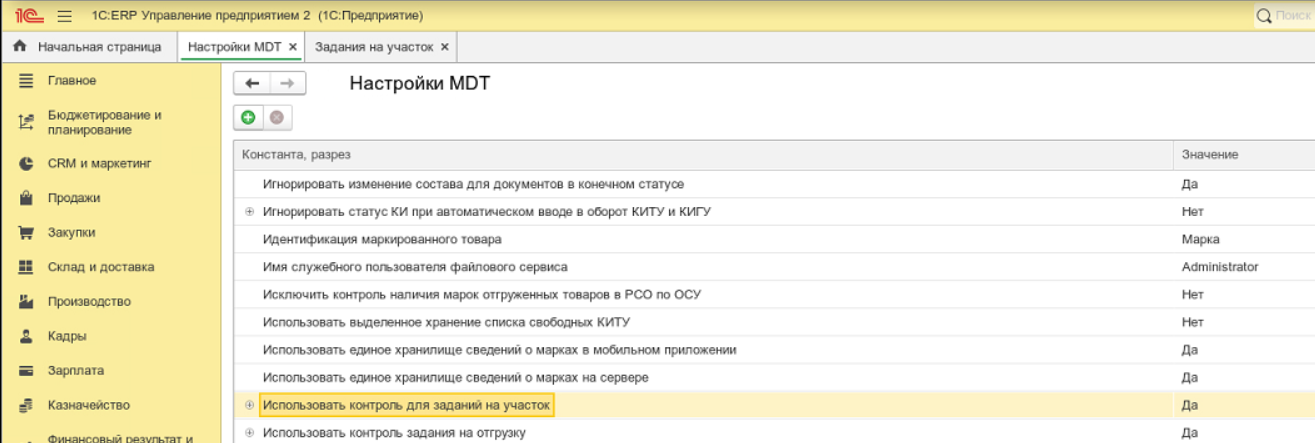This screenshot has height=443, width=1315.
Task: Click the forward navigation arrow
Action: [287, 84]
